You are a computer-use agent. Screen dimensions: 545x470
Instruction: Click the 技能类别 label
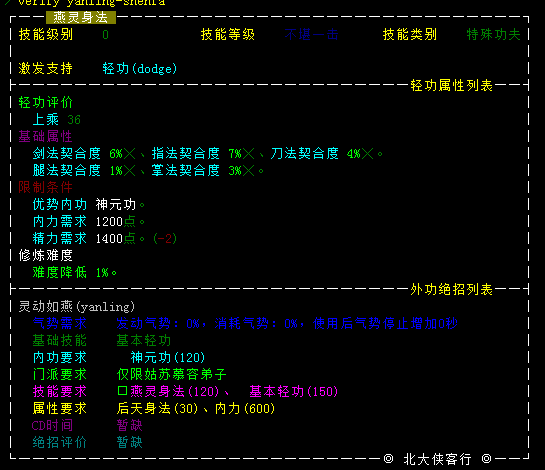410,34
